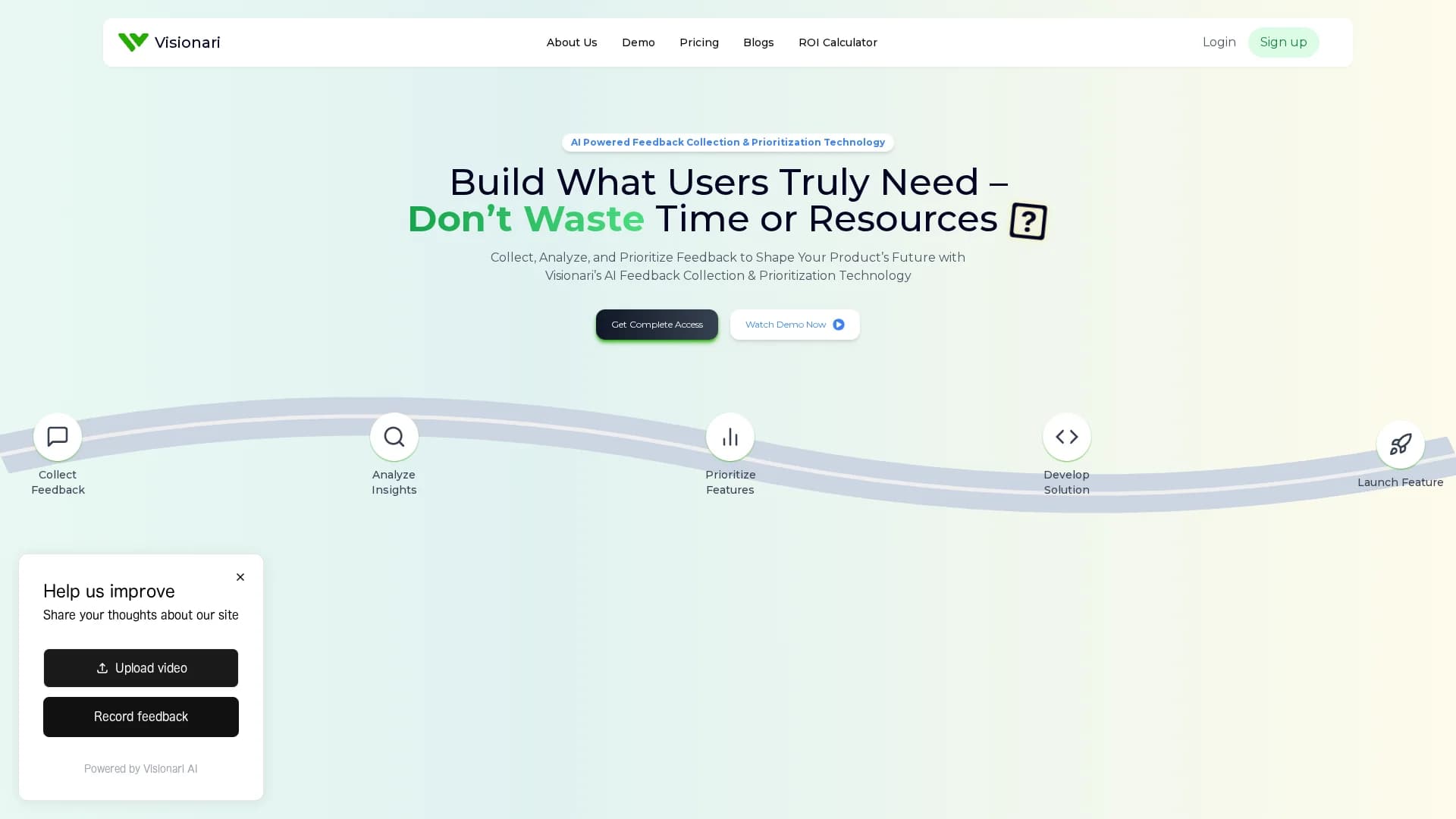This screenshot has width=1456, height=819.
Task: Start Record feedback
Action: coord(141,717)
